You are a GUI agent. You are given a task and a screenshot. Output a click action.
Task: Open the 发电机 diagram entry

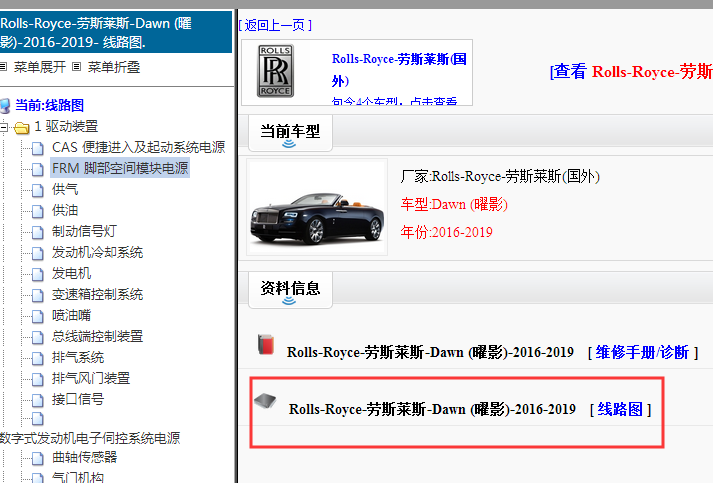pyautogui.click(x=71, y=273)
